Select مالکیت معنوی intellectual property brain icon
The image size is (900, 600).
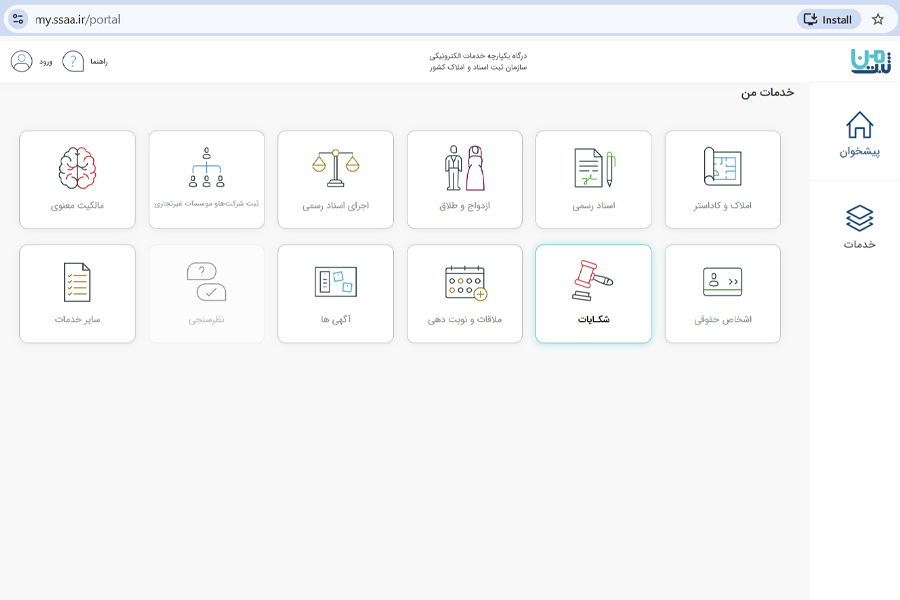[x=77, y=179]
